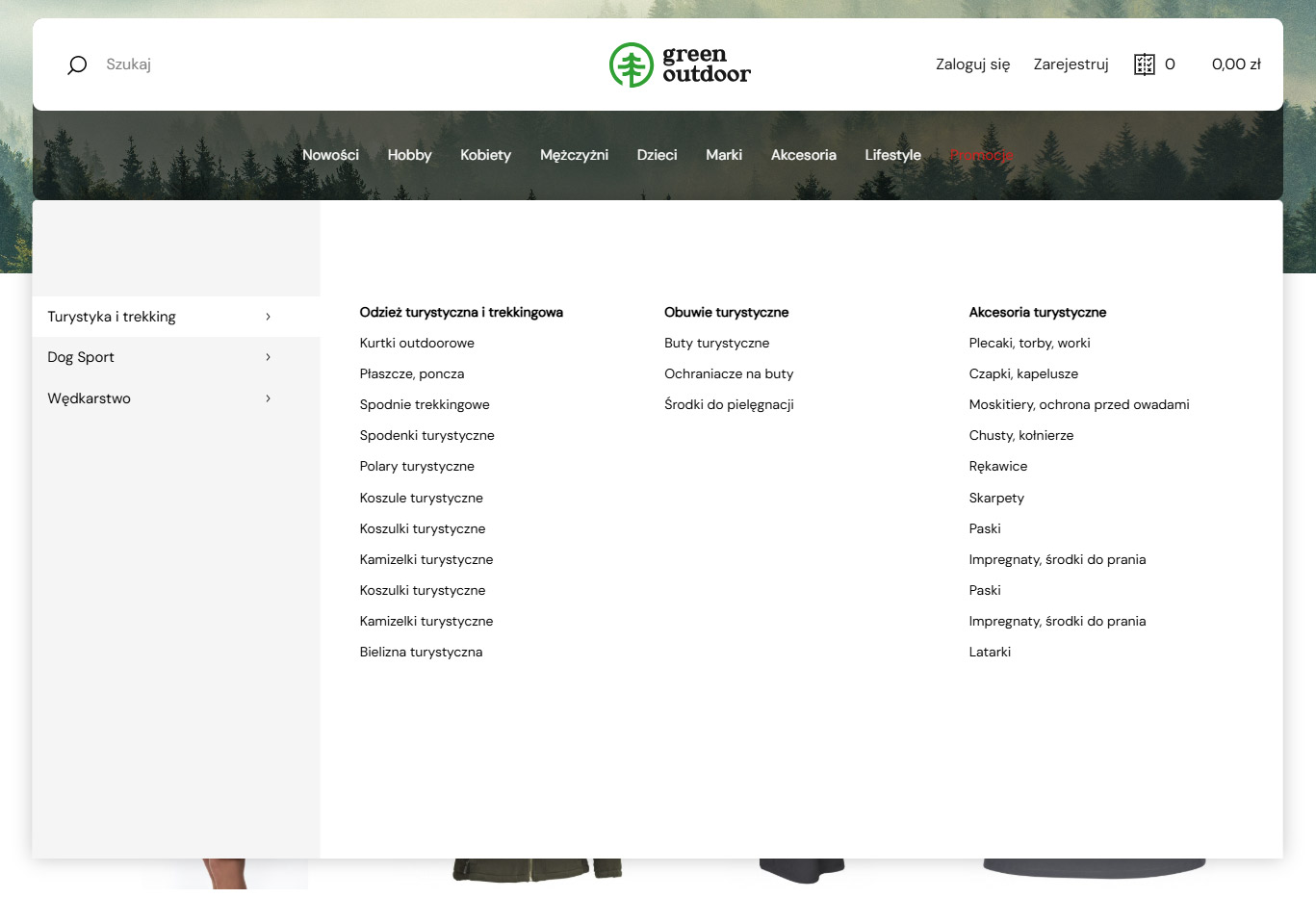Expand the Dog Sport chevron arrow

[x=268, y=357]
